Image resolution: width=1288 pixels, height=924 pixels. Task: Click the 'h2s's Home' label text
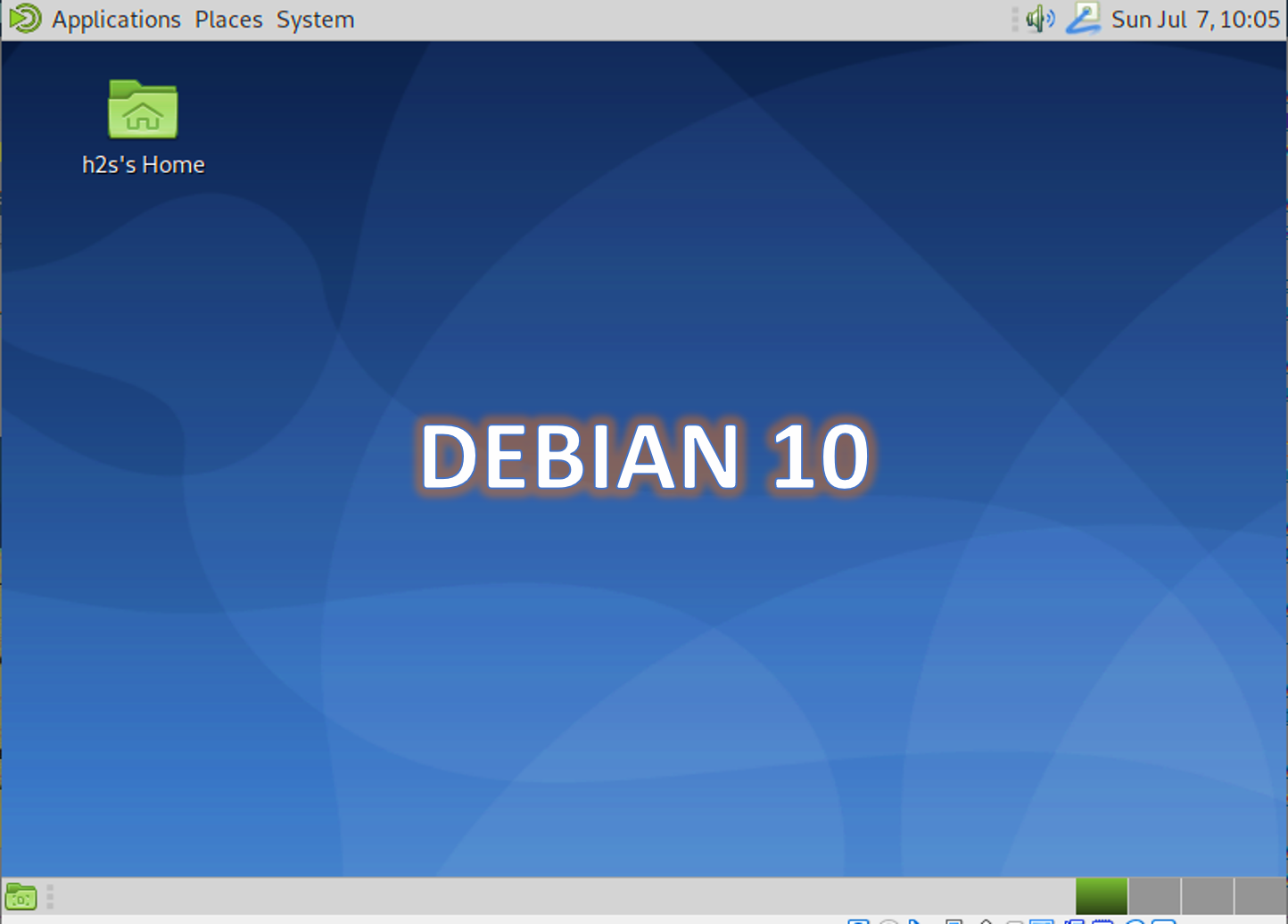coord(144,165)
